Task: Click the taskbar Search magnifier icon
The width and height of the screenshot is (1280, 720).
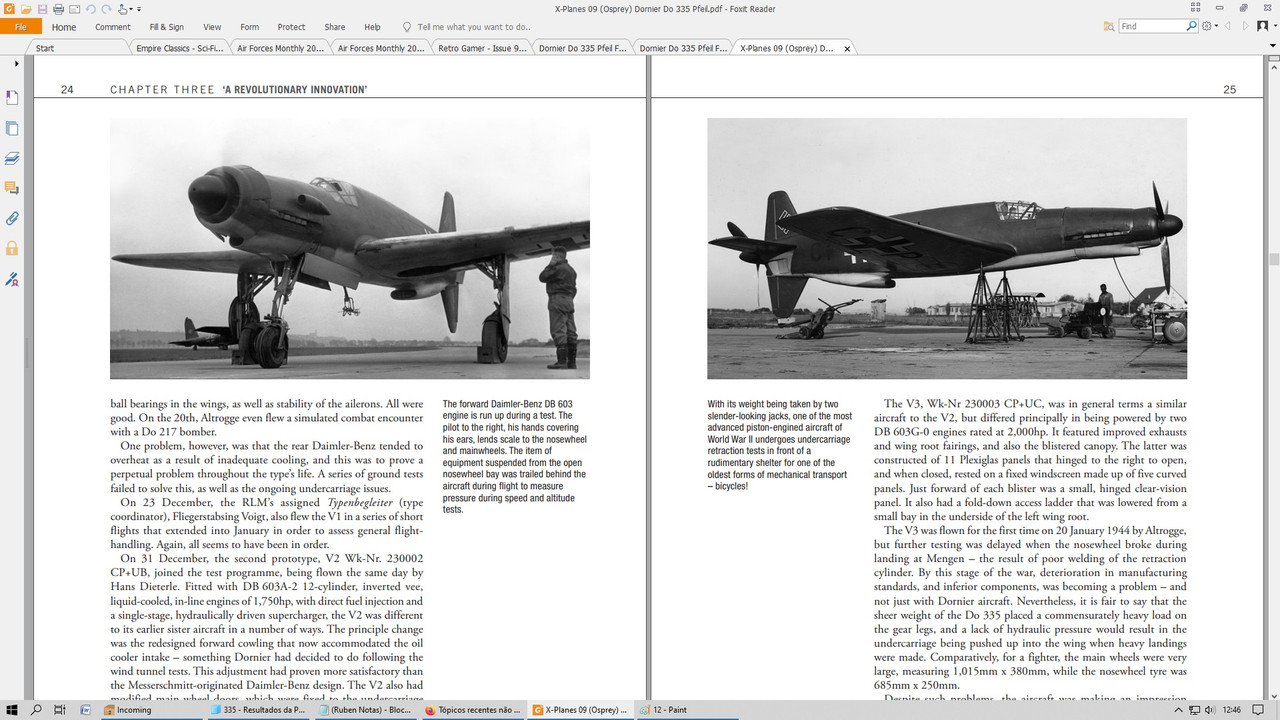Action: click(36, 710)
